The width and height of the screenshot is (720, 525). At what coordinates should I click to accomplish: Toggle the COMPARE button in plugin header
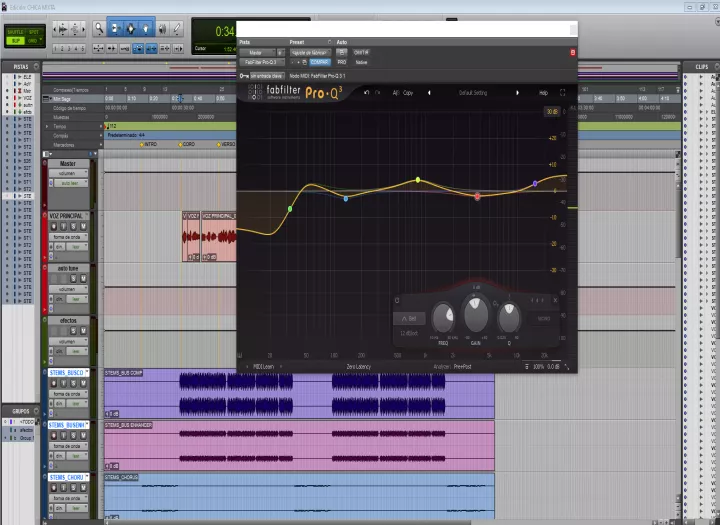click(x=320, y=62)
